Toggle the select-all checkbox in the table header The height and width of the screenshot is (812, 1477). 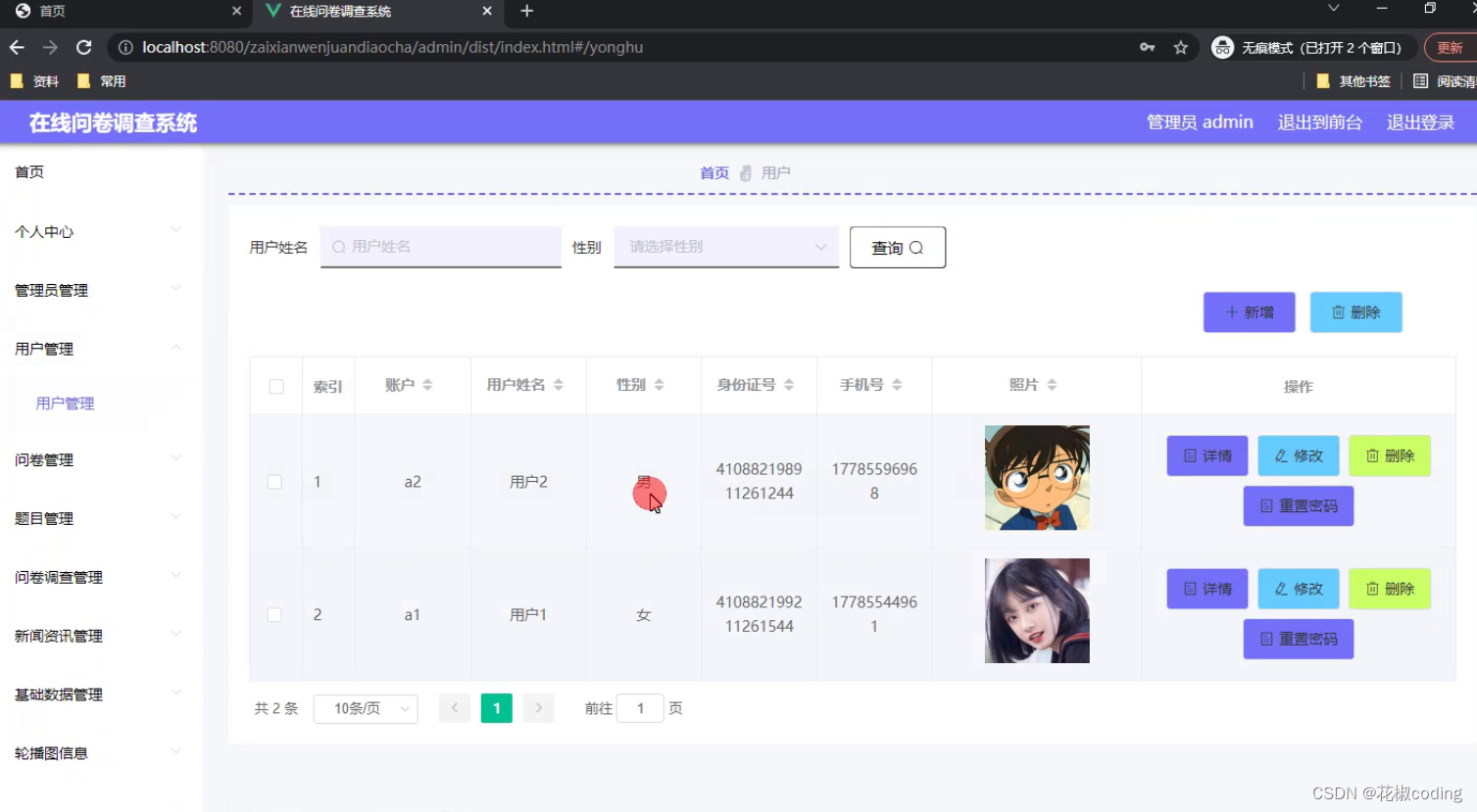[275, 385]
